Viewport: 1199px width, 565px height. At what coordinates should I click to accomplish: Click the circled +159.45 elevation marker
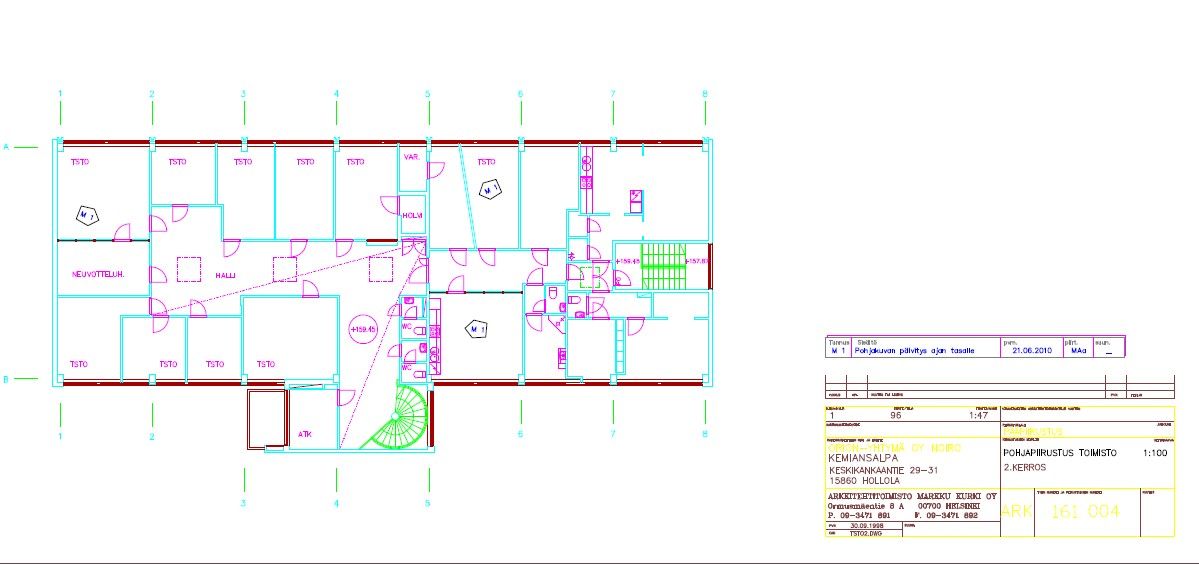(x=362, y=329)
